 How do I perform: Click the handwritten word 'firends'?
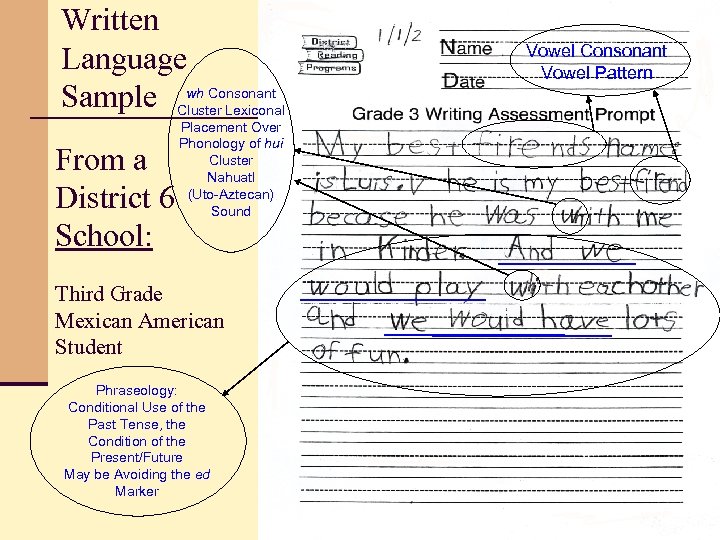(x=533, y=146)
